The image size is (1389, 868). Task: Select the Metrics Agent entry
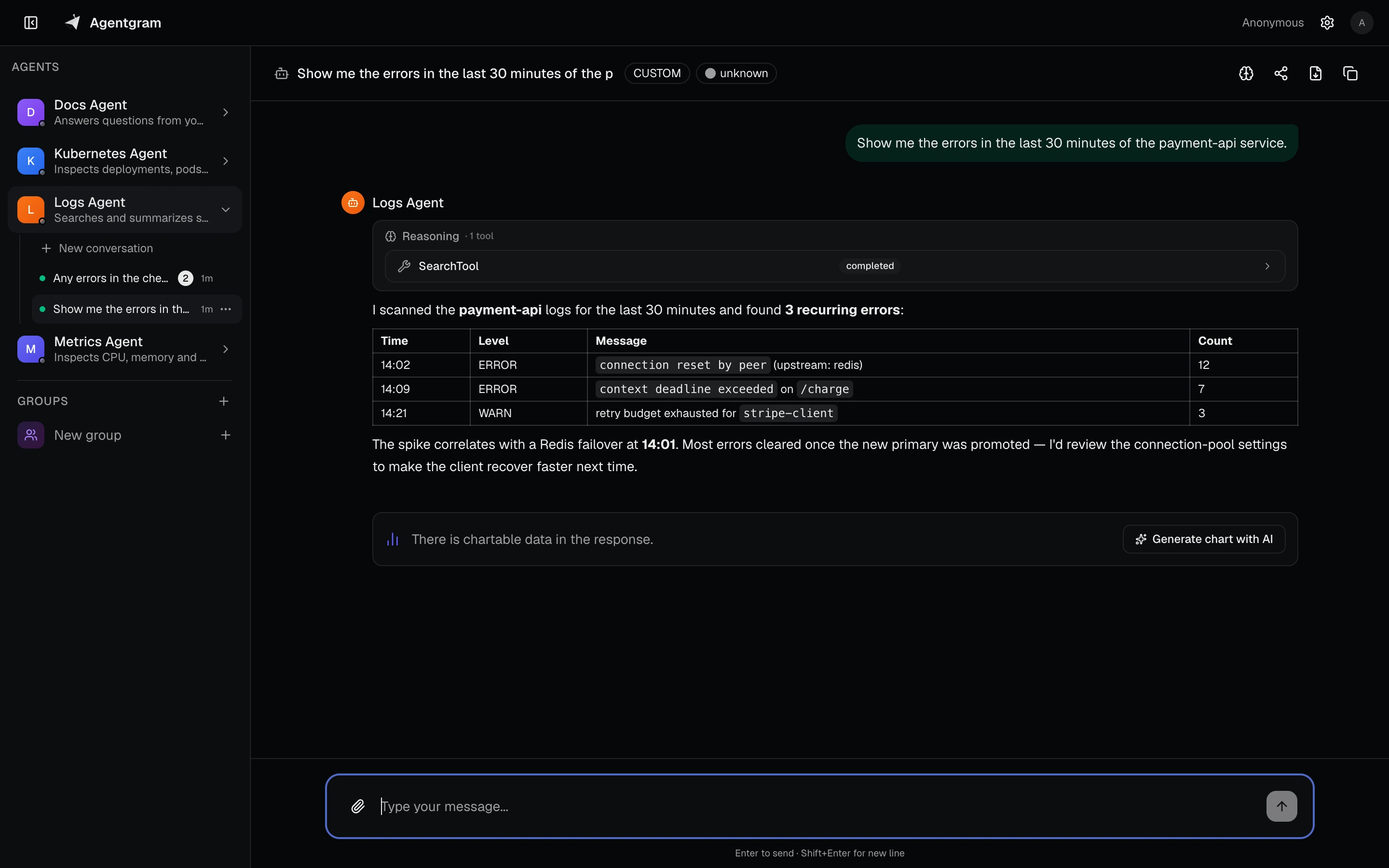[124, 349]
